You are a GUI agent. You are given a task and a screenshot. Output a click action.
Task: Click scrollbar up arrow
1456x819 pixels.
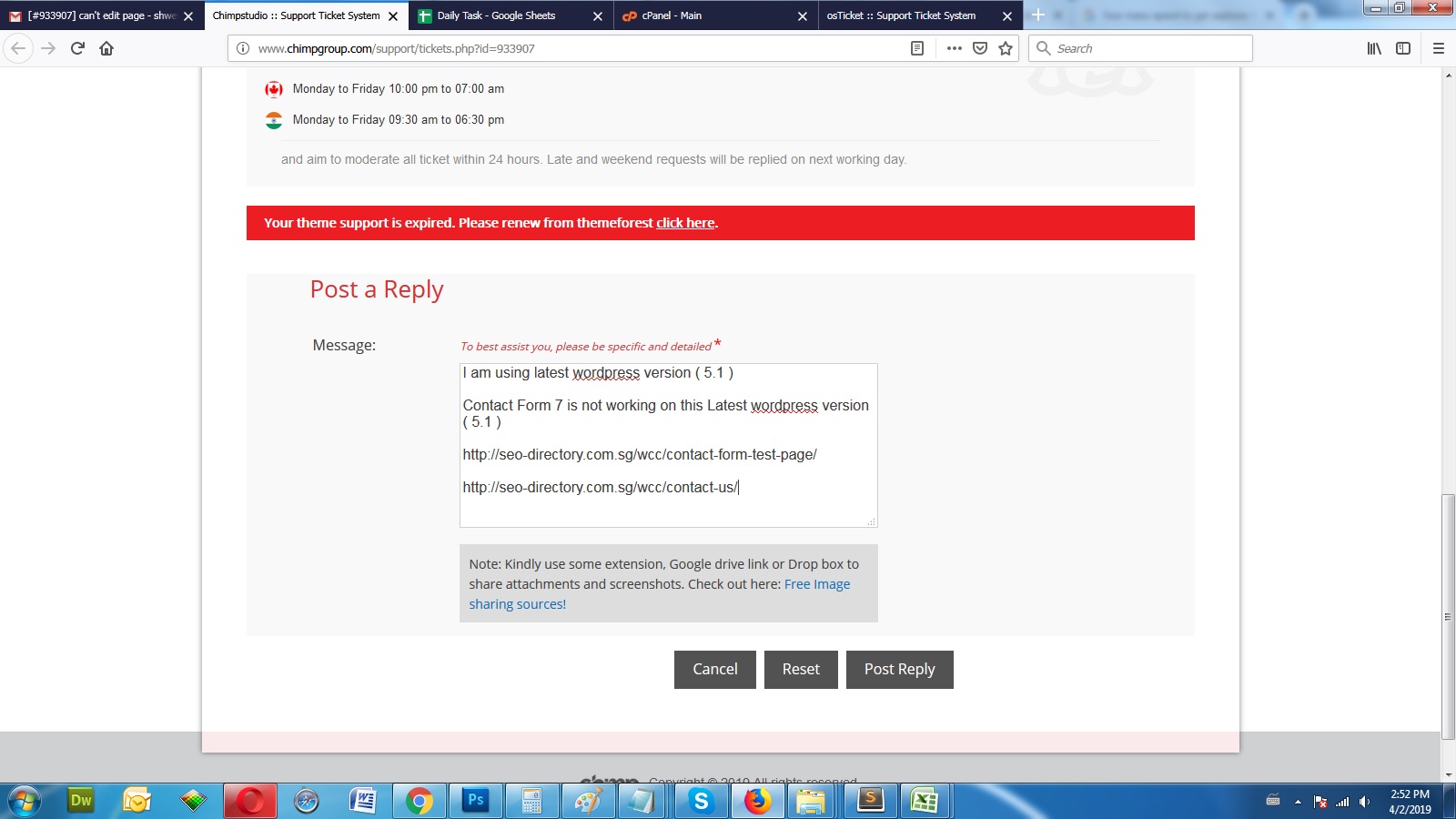point(1448,75)
